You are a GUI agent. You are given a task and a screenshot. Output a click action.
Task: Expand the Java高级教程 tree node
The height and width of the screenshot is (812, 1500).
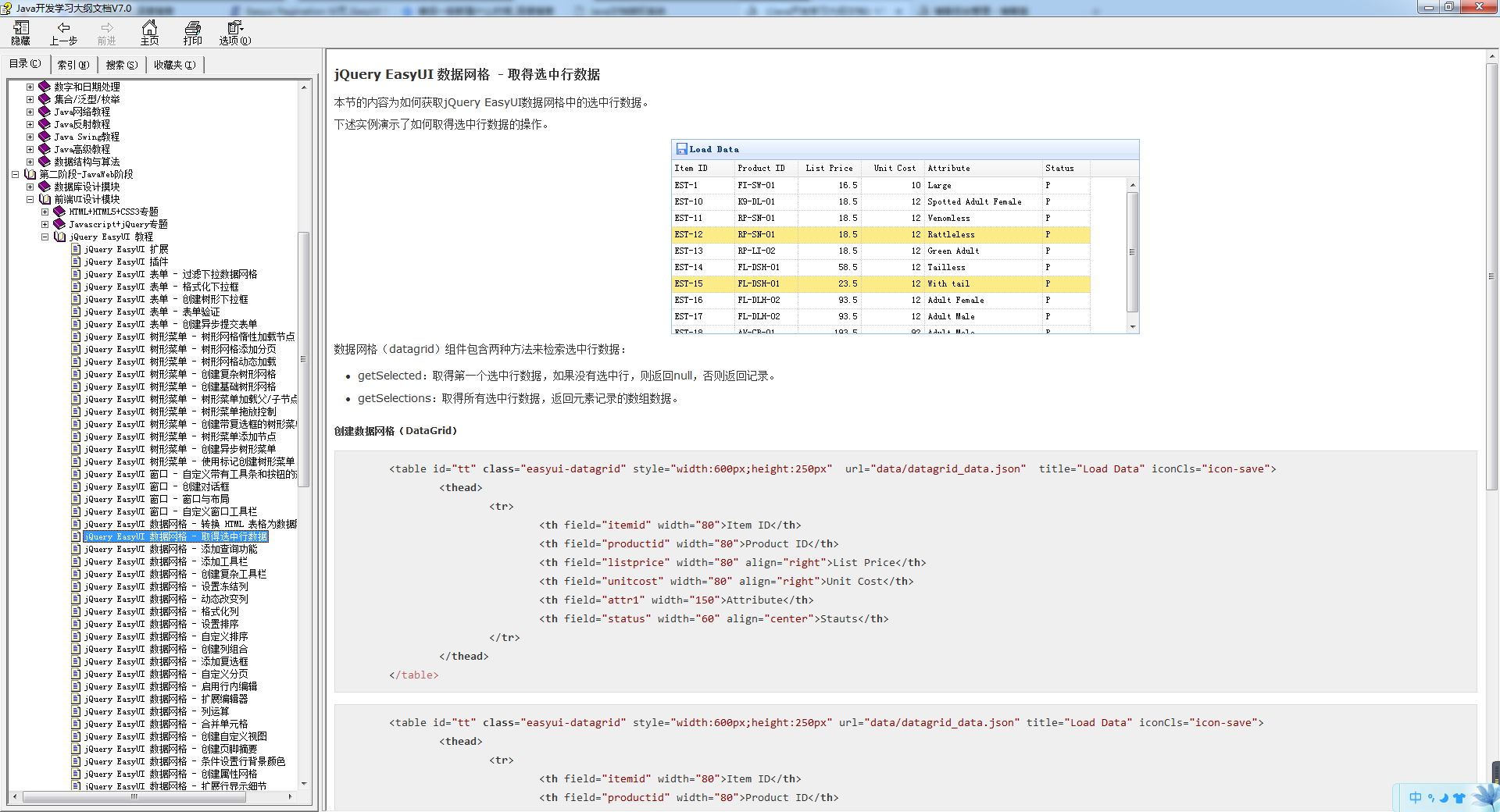click(30, 149)
